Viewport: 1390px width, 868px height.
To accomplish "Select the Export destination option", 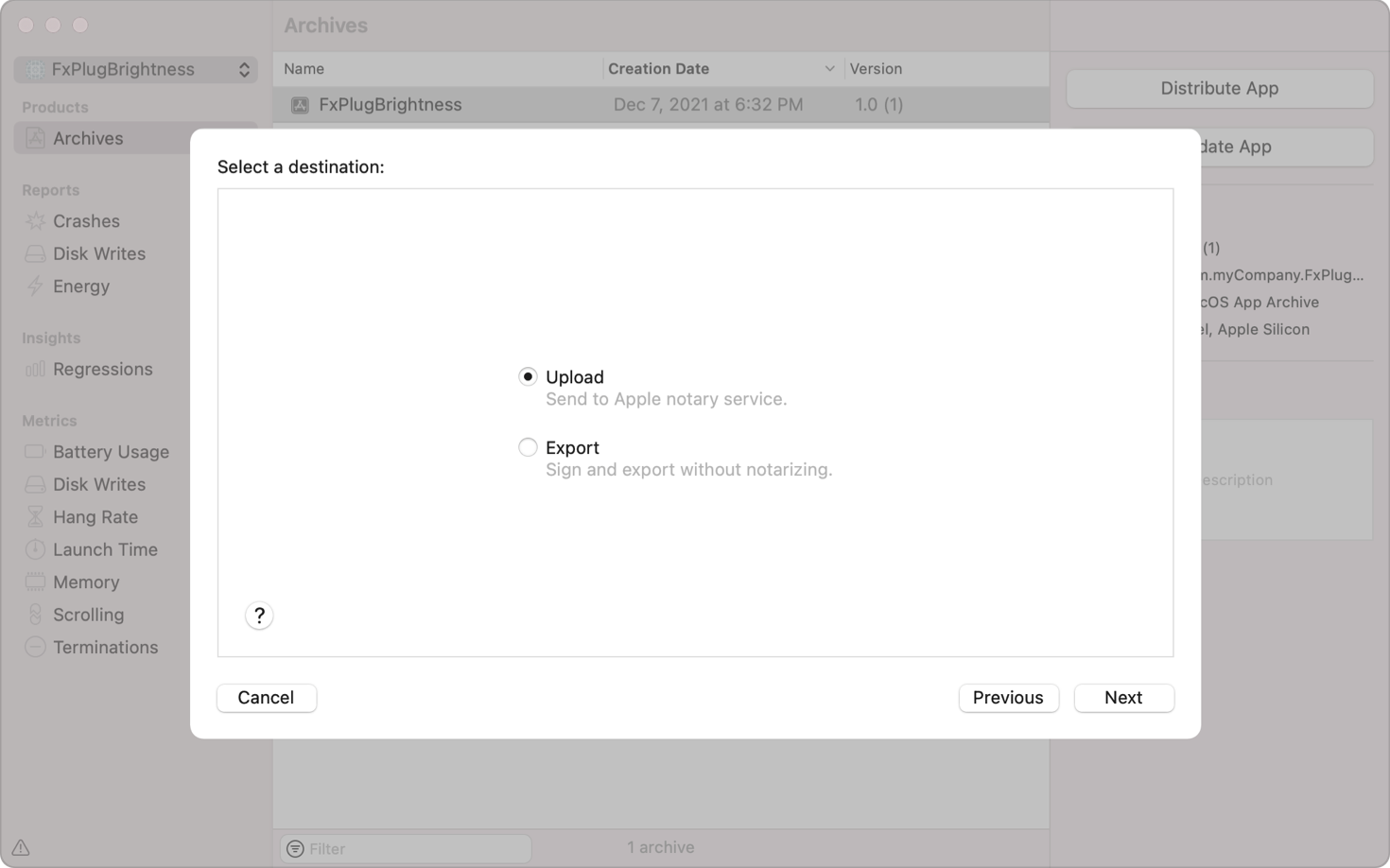I will (x=528, y=447).
